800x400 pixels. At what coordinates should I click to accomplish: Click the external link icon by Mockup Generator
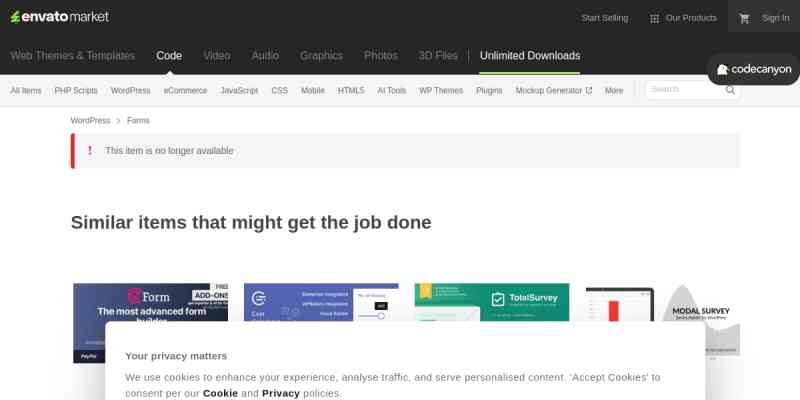(589, 90)
